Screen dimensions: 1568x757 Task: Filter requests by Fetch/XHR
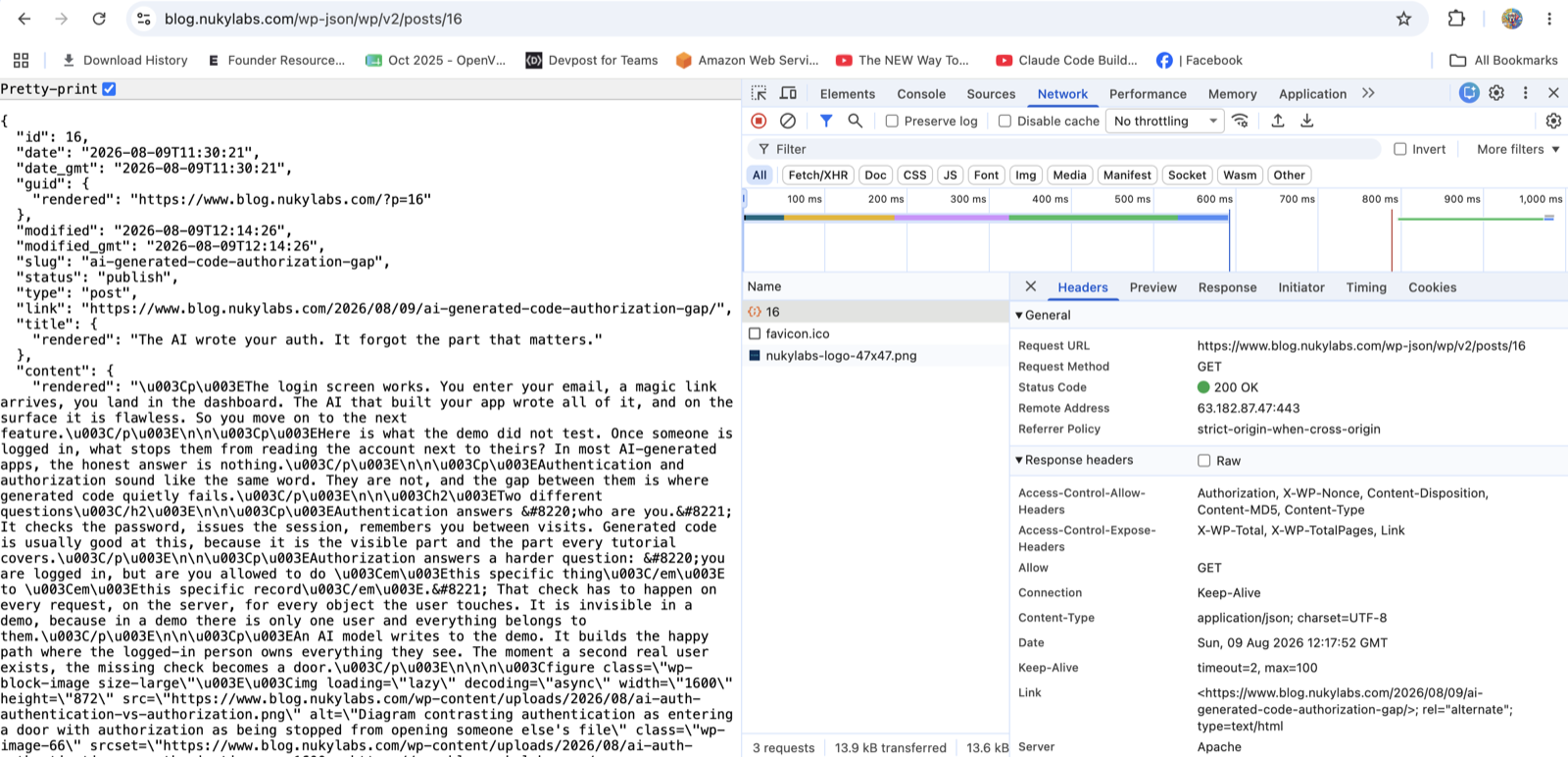818,175
